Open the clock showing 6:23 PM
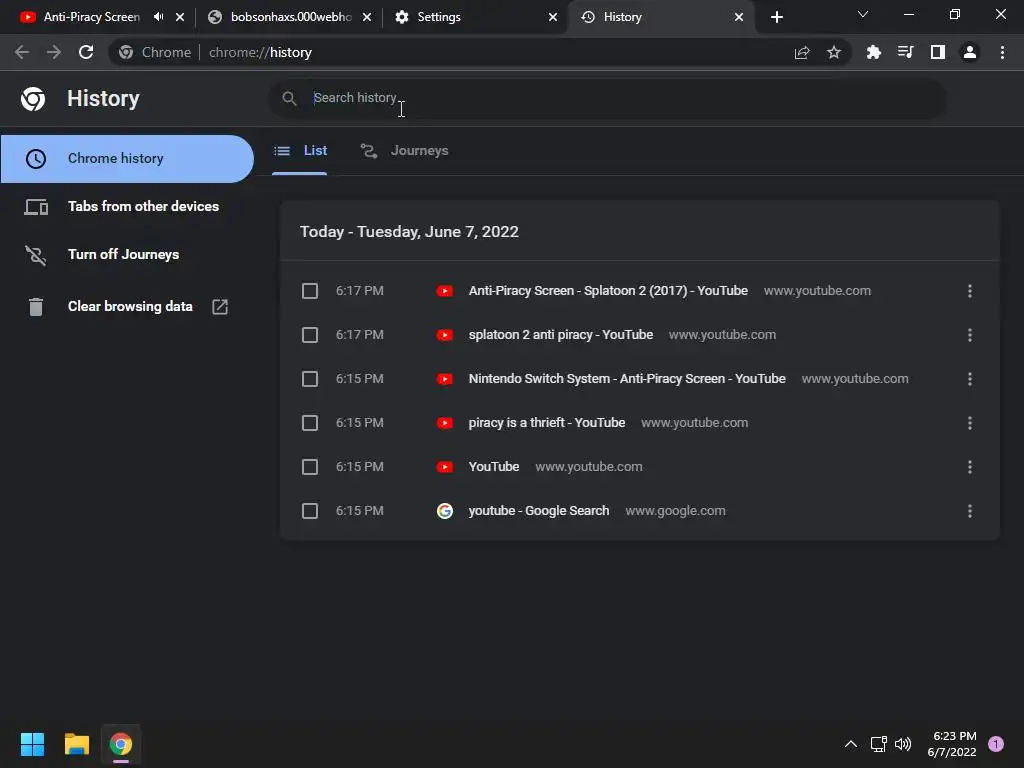The height and width of the screenshot is (768, 1024). pyautogui.click(x=952, y=744)
